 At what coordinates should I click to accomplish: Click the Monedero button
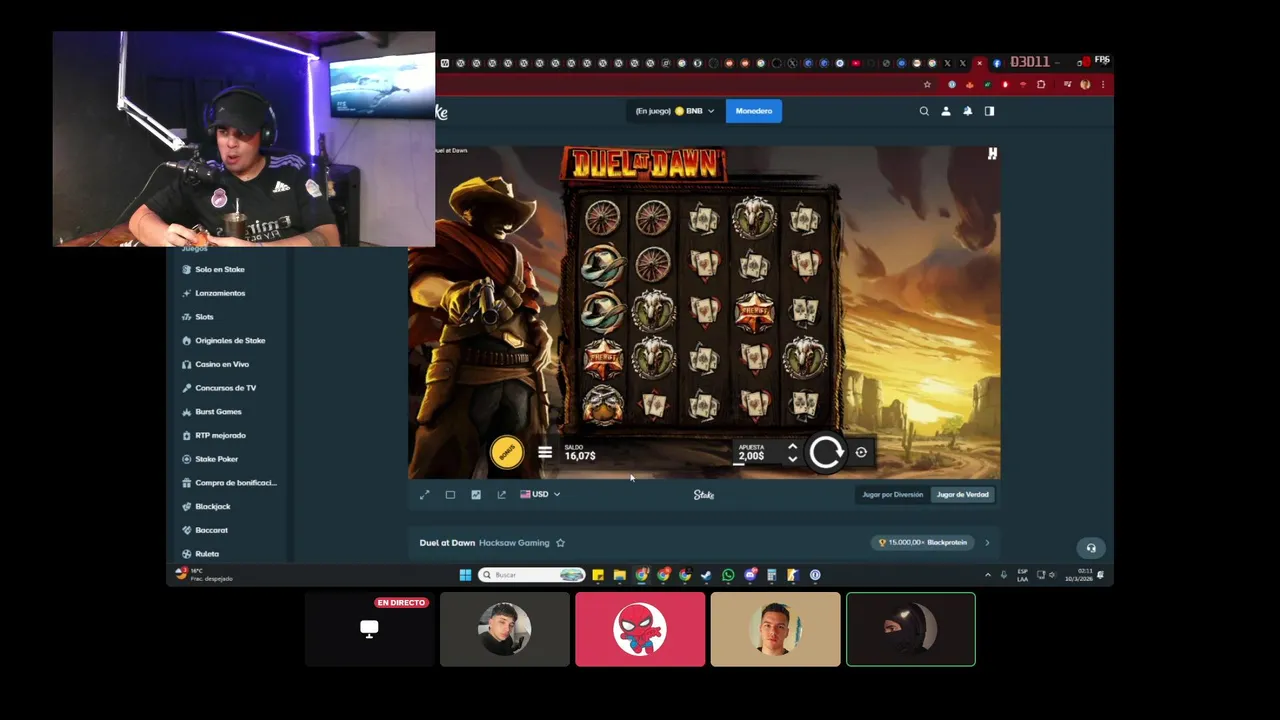[754, 111]
